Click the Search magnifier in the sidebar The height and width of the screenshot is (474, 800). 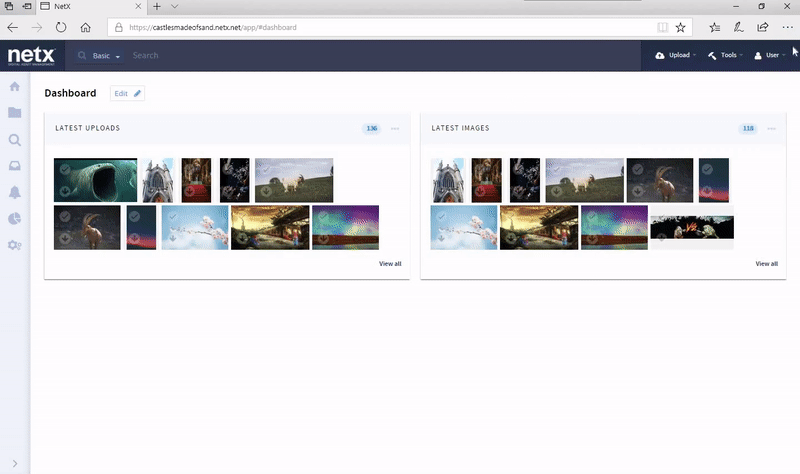pyautogui.click(x=14, y=140)
